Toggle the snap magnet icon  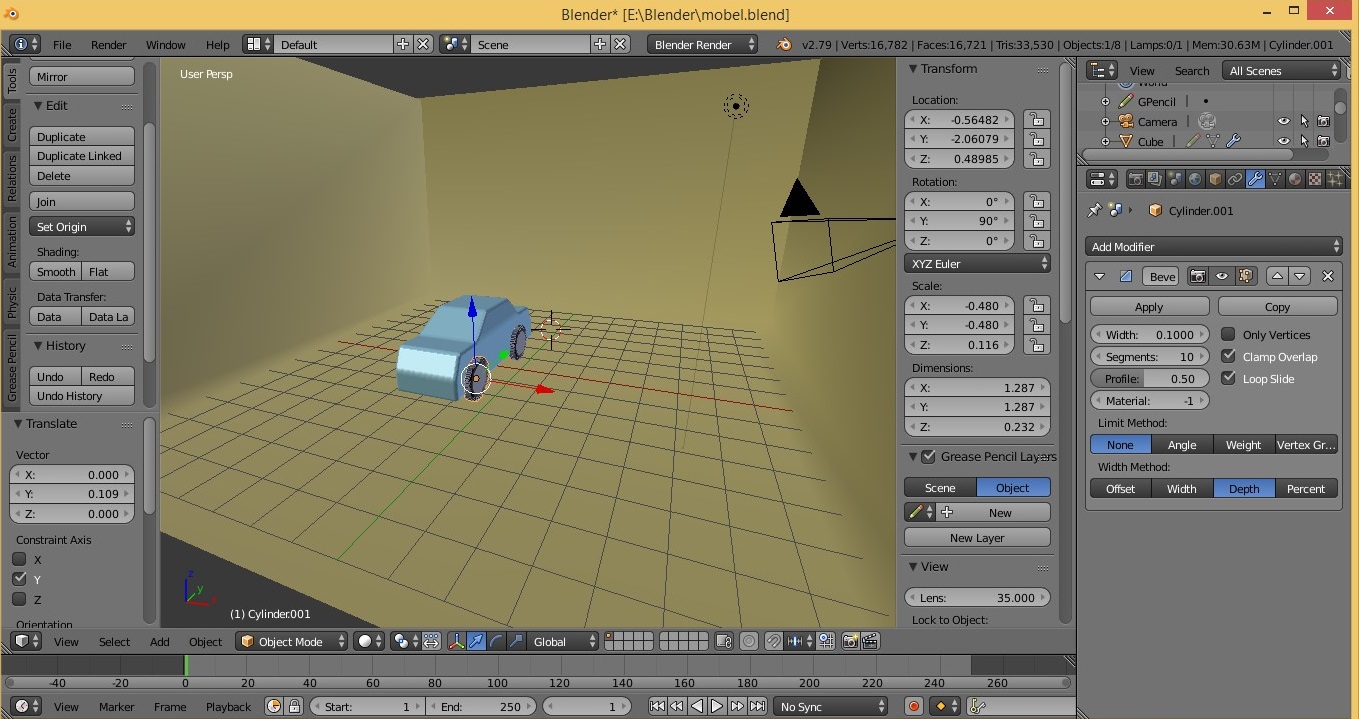click(773, 641)
